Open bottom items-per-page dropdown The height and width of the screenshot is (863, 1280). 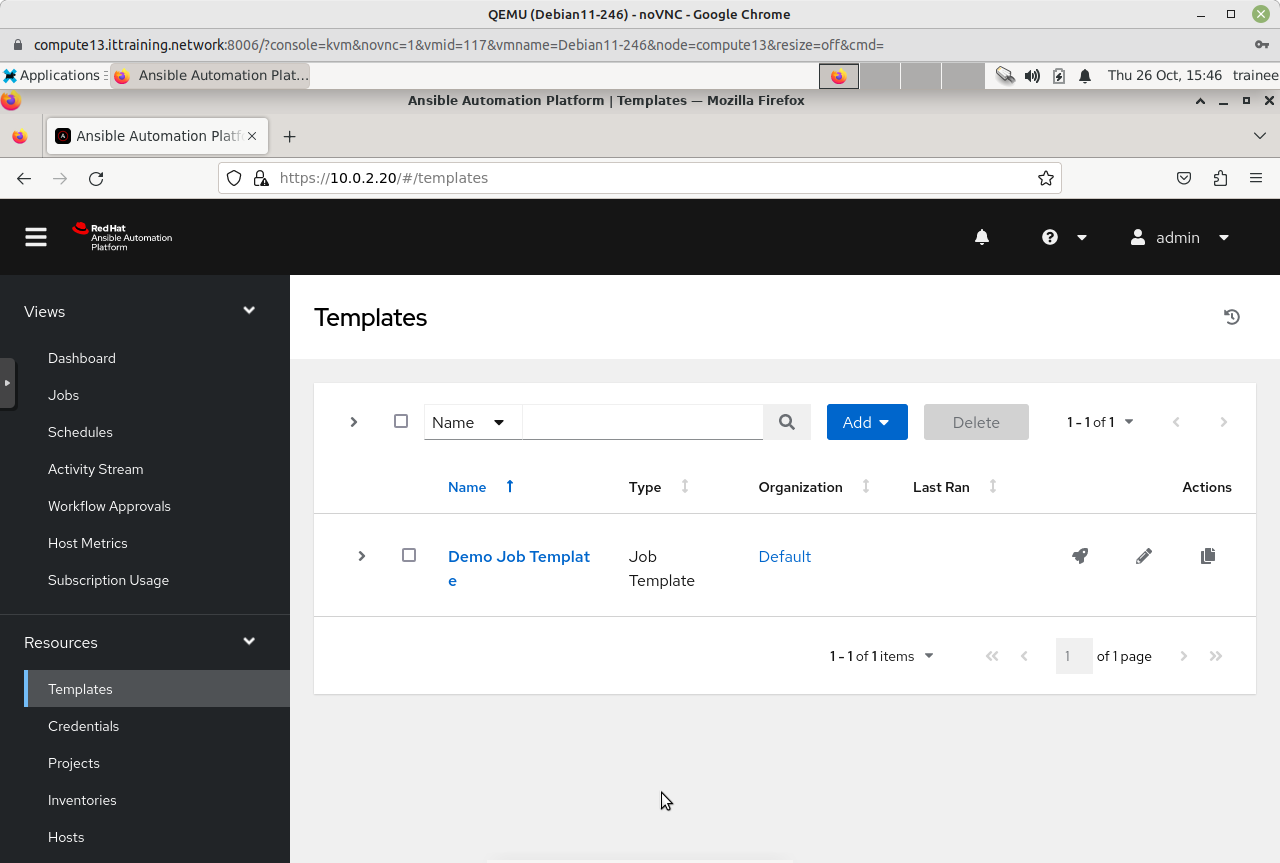881,656
